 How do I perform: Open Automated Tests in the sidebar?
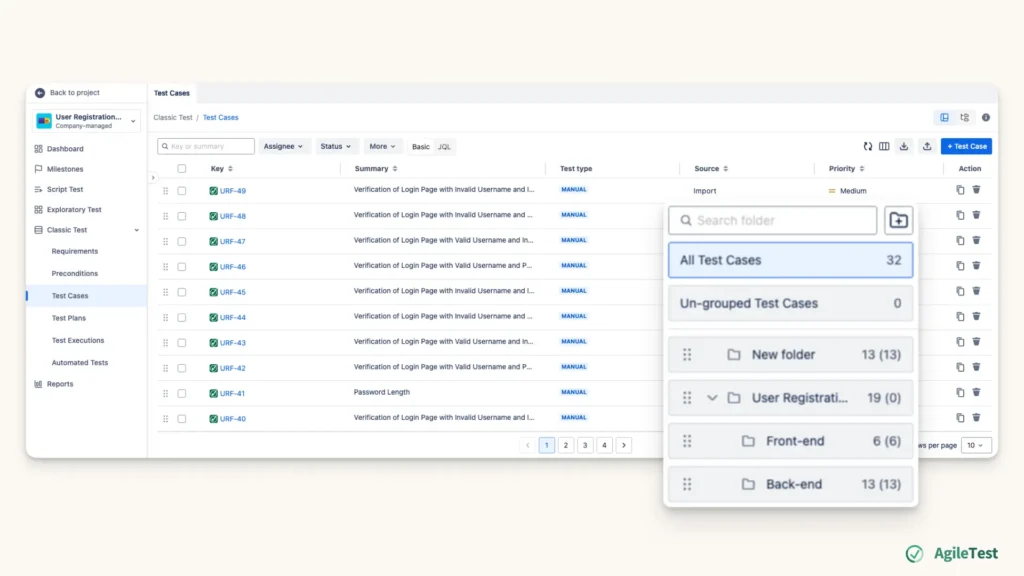coord(80,362)
